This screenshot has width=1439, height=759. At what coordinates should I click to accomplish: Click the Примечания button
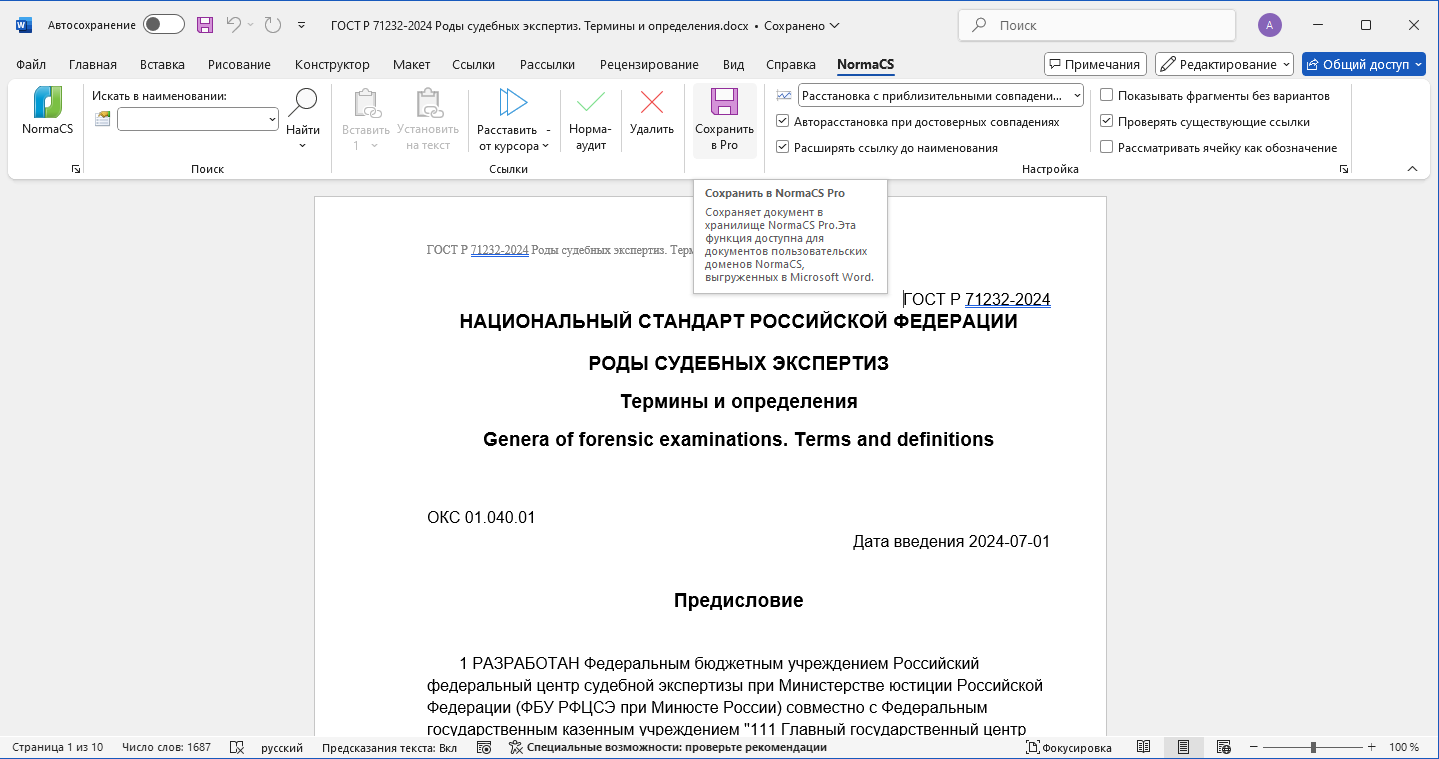pyautogui.click(x=1094, y=64)
